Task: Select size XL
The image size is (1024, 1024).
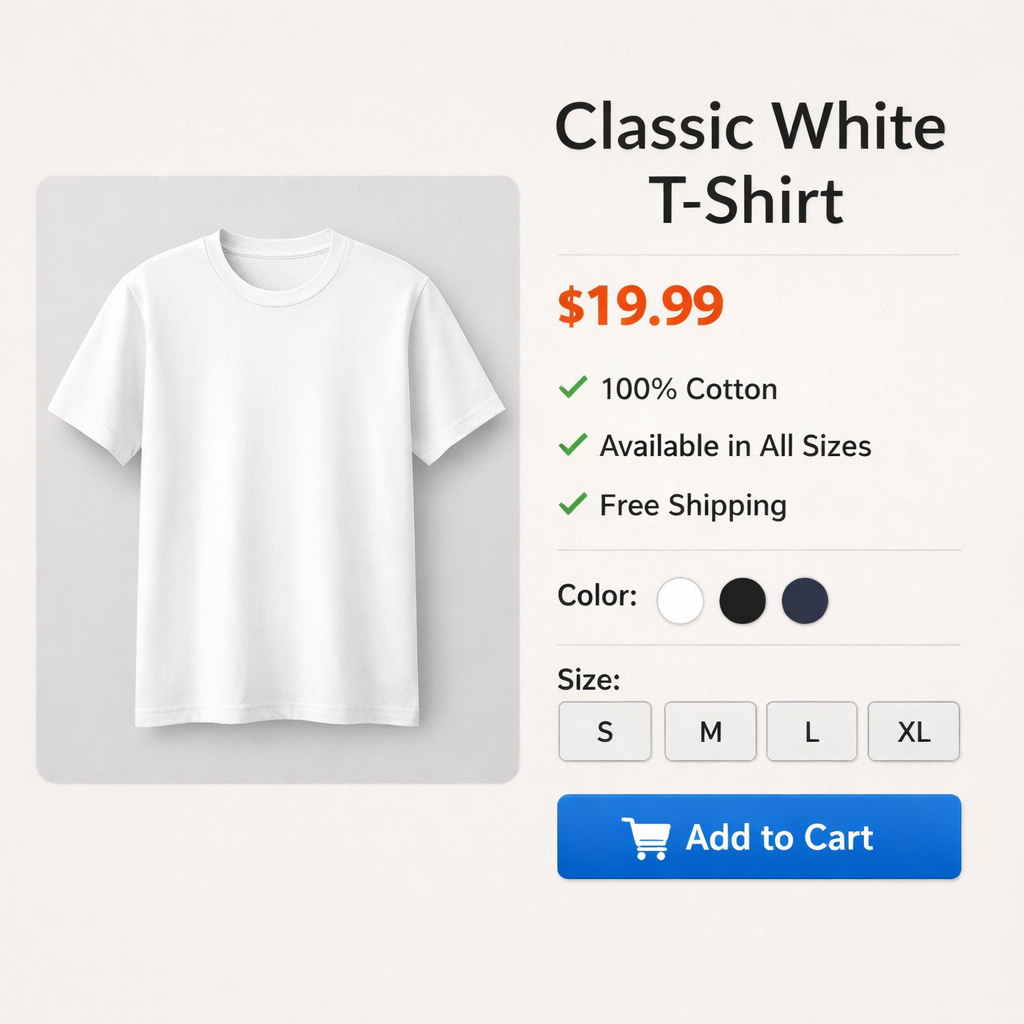Action: (914, 731)
